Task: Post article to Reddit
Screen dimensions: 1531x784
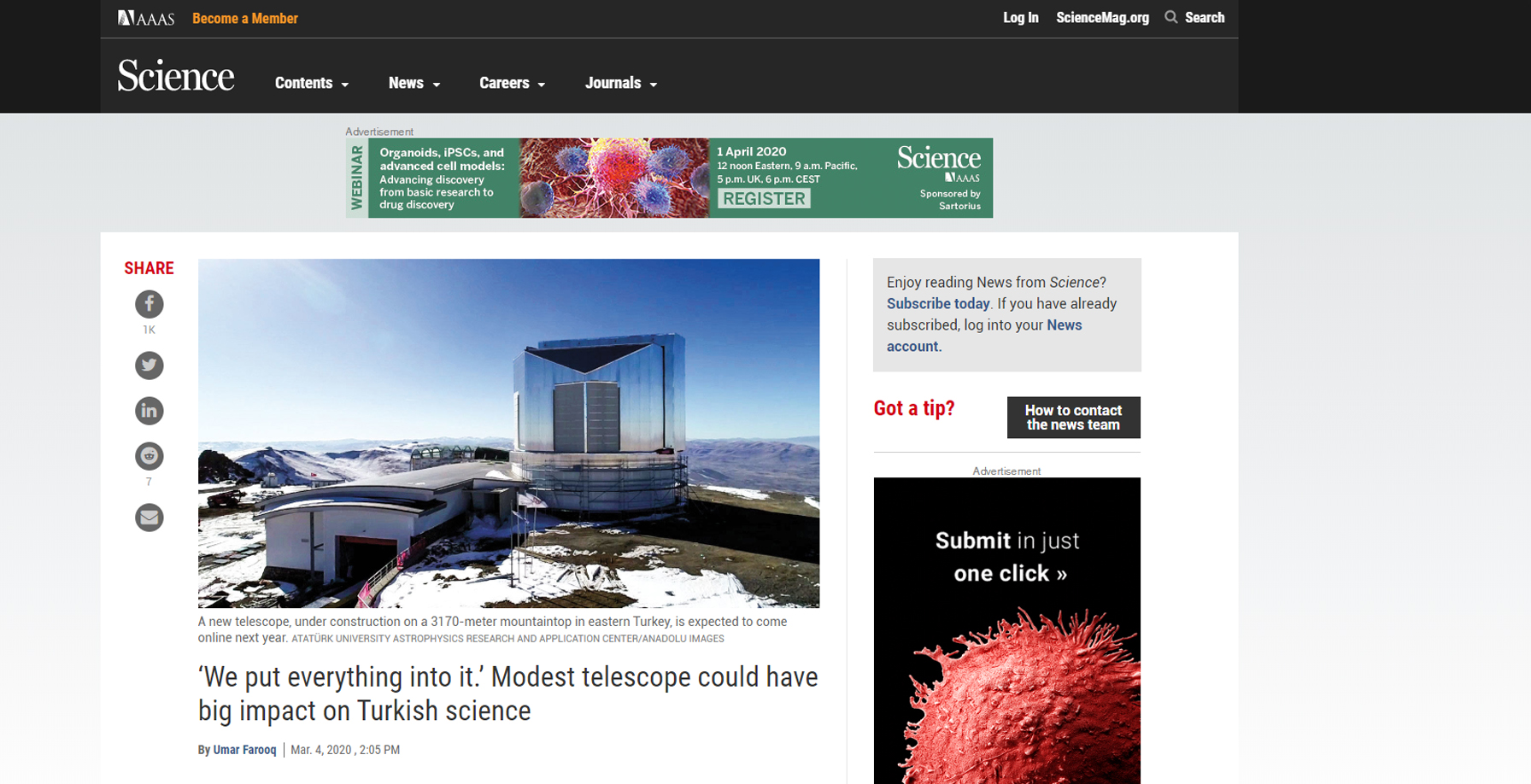Action: (x=149, y=456)
